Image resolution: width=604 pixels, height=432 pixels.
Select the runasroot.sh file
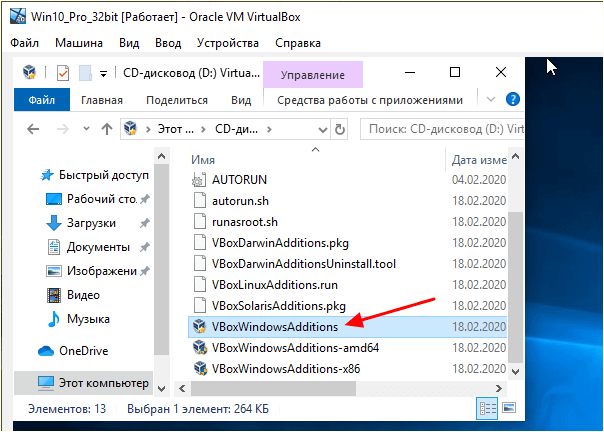click(245, 222)
